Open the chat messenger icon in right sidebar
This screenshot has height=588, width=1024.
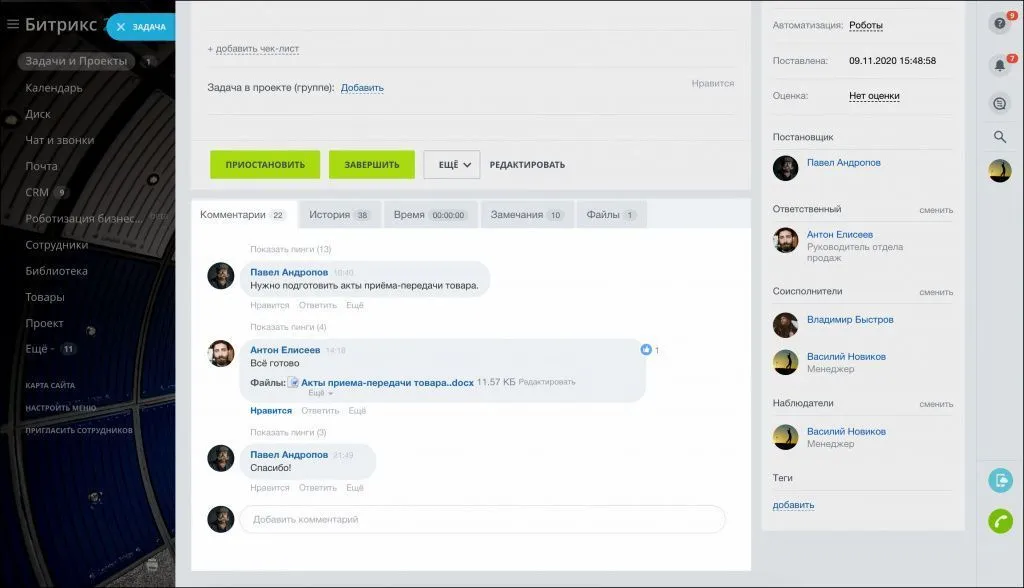pos(999,103)
